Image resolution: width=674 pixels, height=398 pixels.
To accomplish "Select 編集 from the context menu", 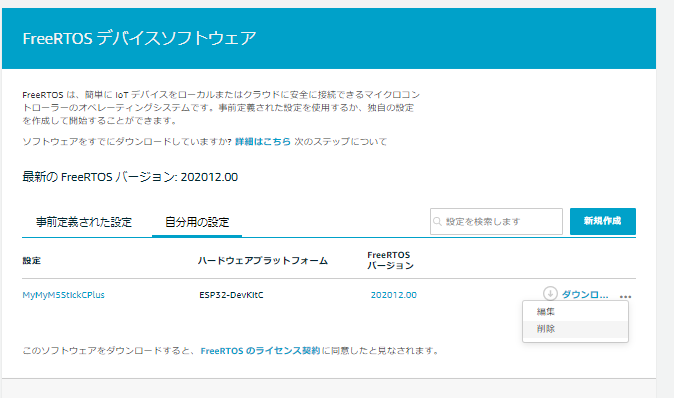I will [x=575, y=312].
